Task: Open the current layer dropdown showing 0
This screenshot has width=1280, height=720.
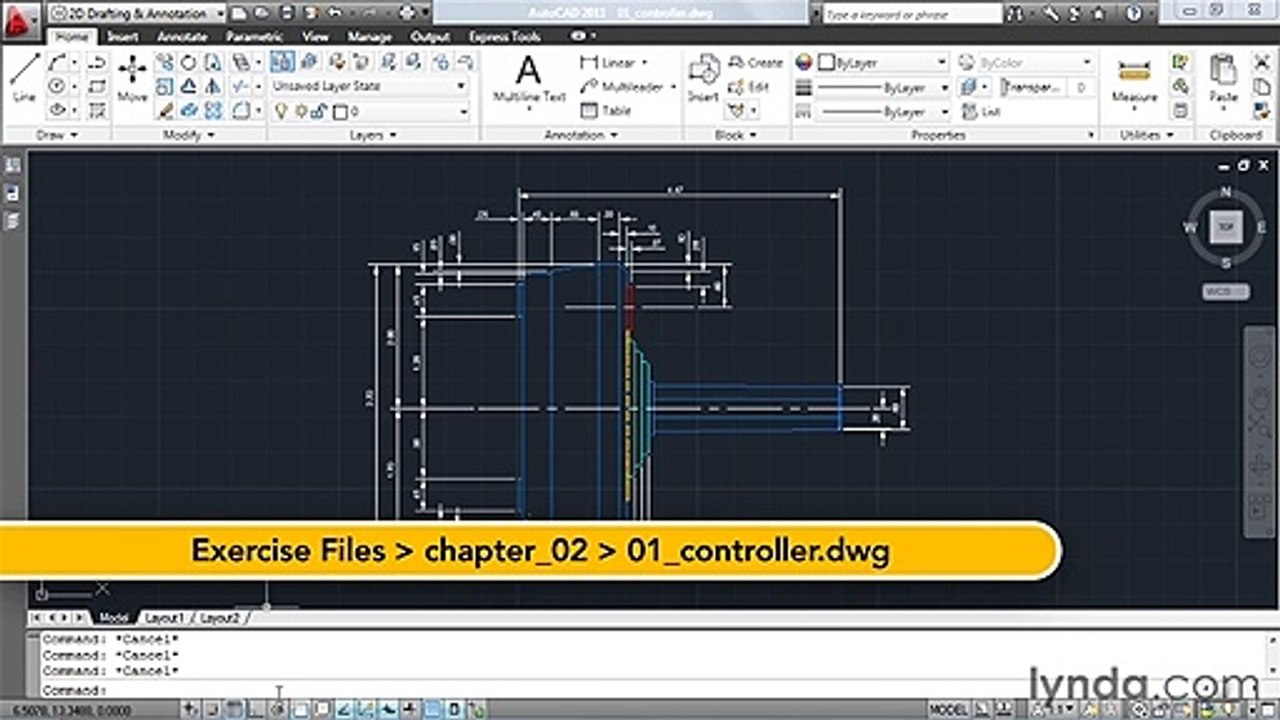Action: coord(370,111)
